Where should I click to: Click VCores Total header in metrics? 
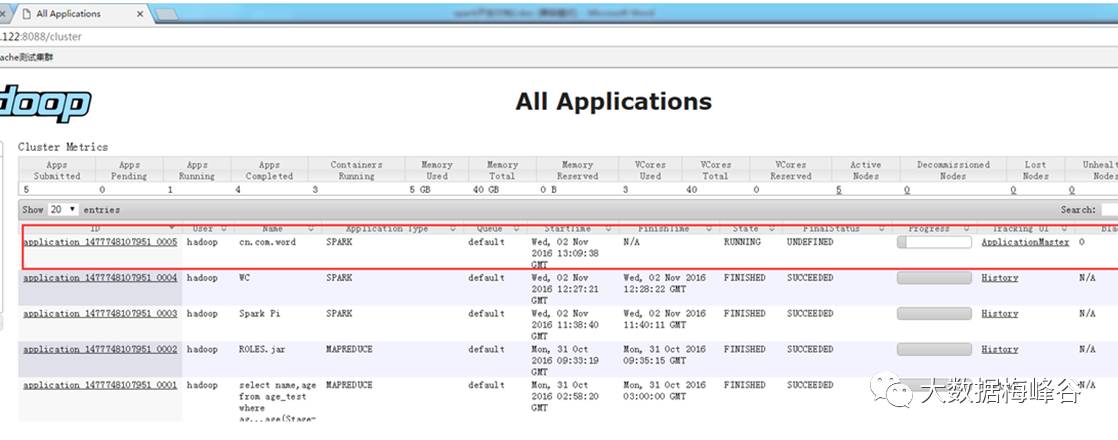[715, 170]
